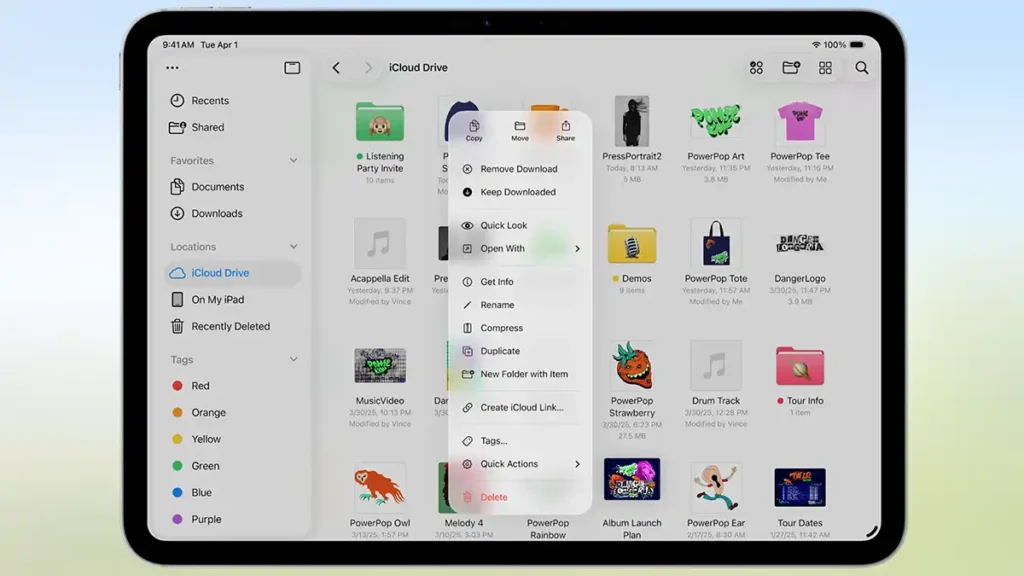
Task: Go back using the left arrow
Action: pos(336,68)
